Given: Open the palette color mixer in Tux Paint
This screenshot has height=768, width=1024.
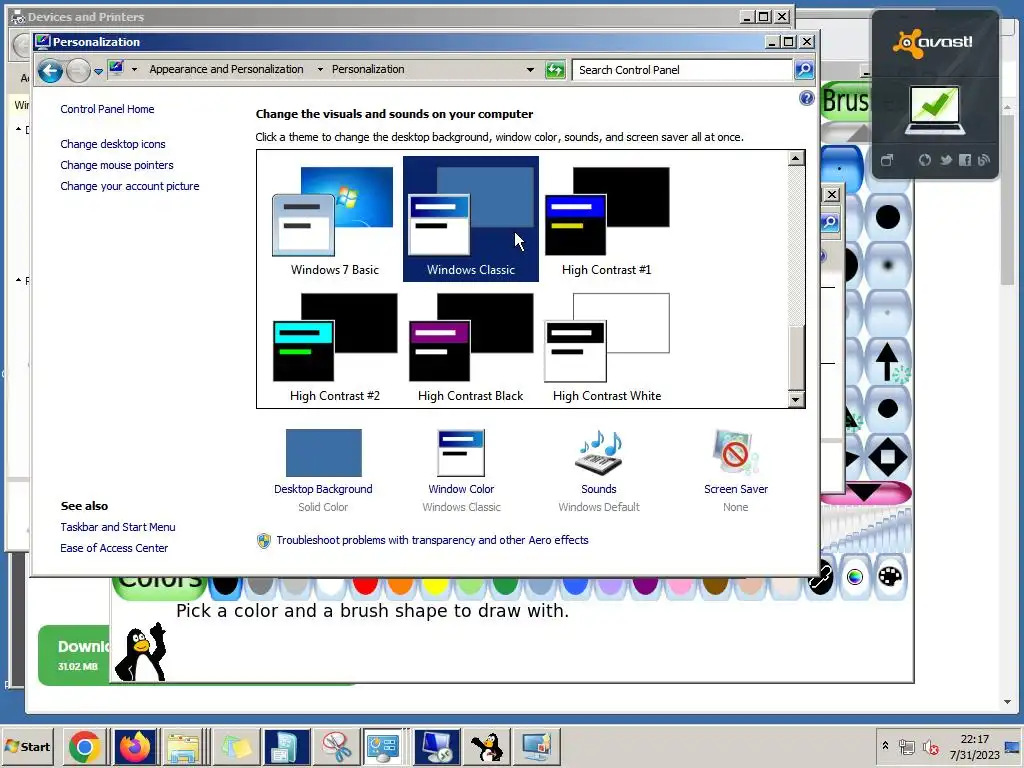Looking at the screenshot, I should pos(889,577).
